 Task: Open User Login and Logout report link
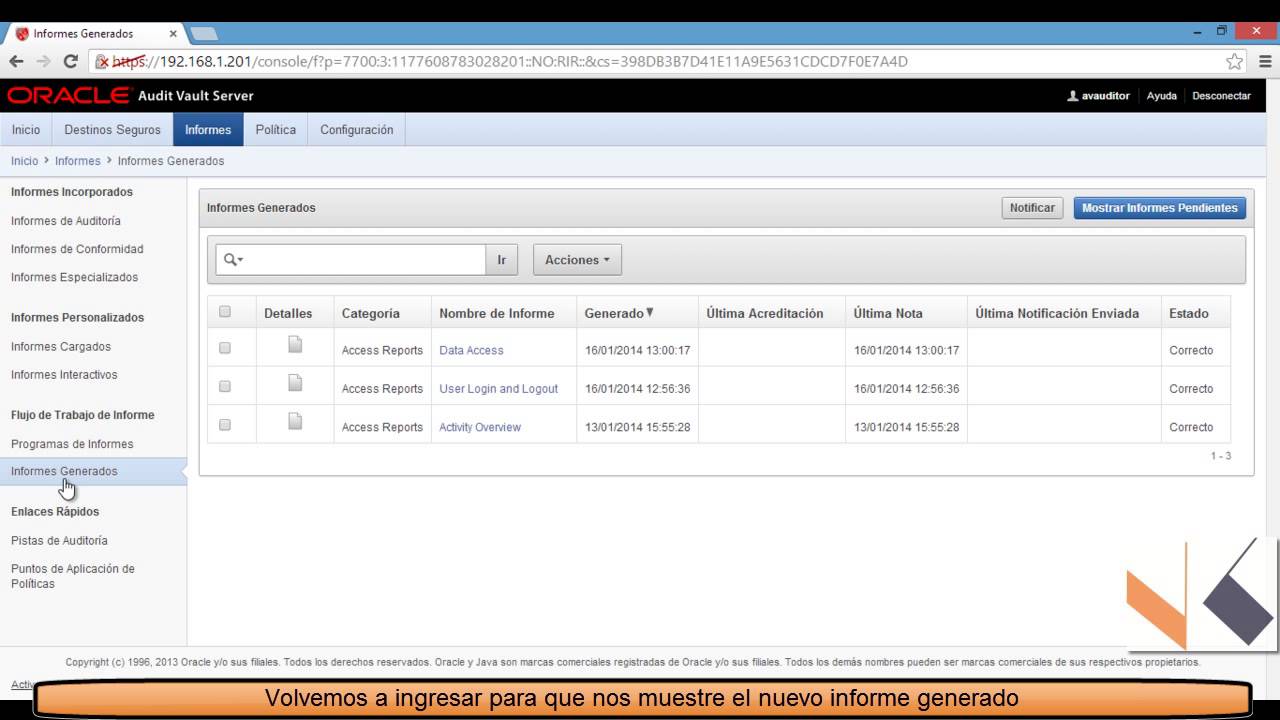point(498,388)
